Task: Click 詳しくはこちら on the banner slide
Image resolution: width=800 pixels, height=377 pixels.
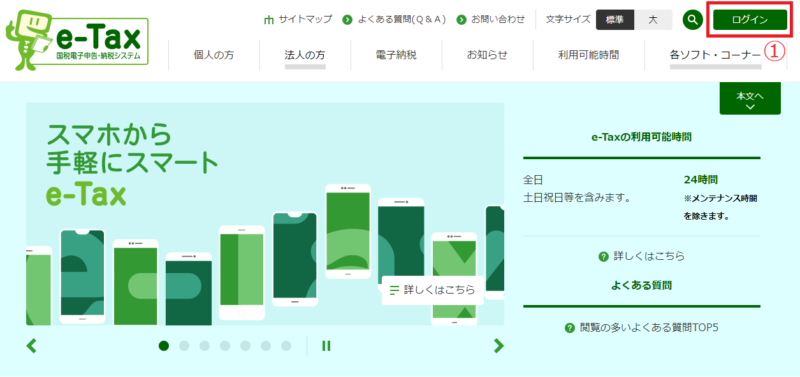Action: click(x=433, y=290)
